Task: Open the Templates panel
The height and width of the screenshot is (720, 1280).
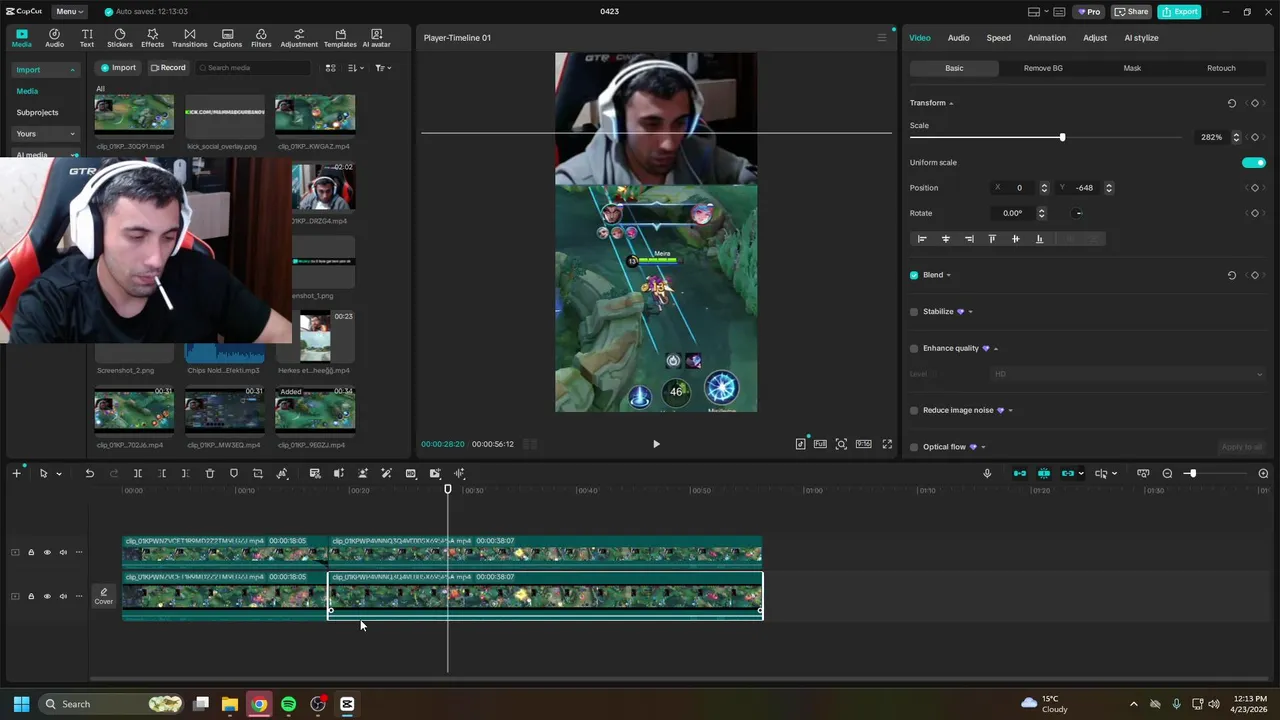Action: click(x=340, y=38)
